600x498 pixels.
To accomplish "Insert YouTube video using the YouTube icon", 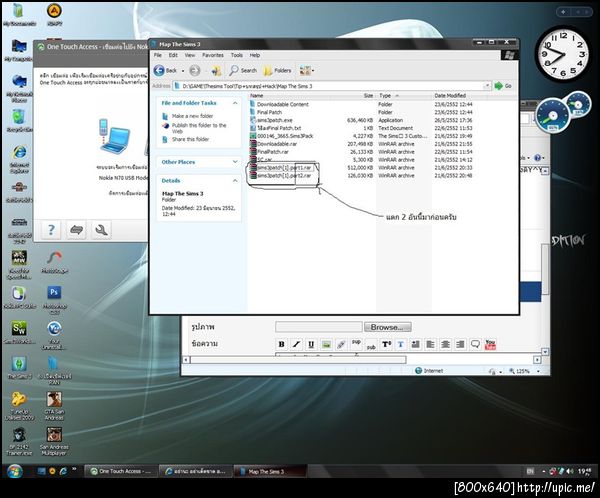I will pyautogui.click(x=490, y=345).
